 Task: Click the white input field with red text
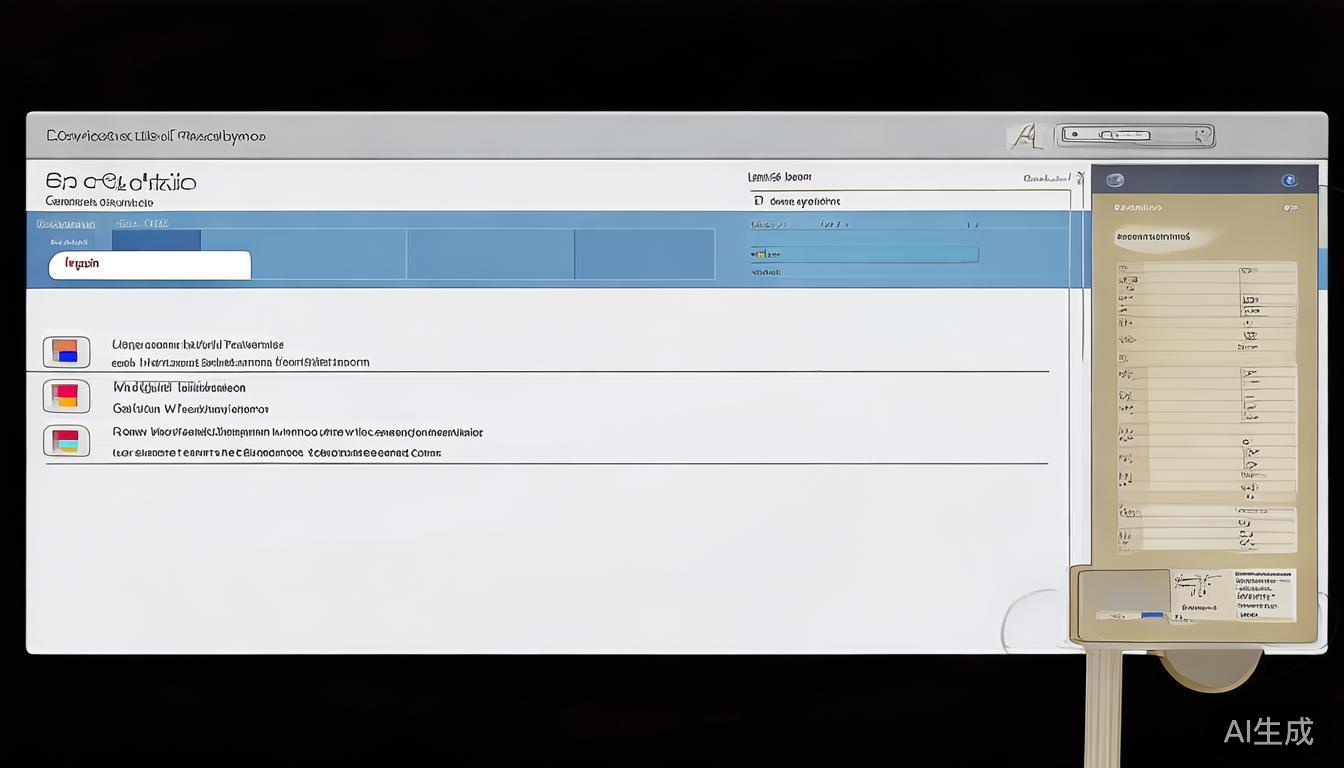point(150,265)
